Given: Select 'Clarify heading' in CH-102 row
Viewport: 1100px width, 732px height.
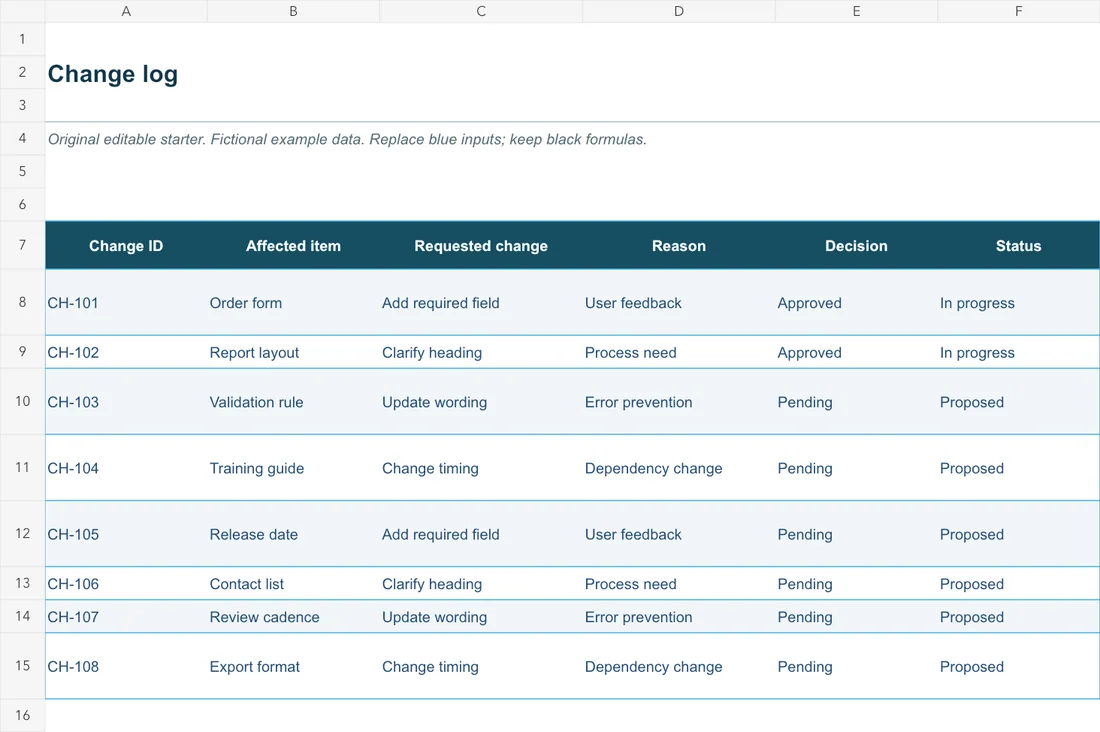Looking at the screenshot, I should pyautogui.click(x=481, y=352).
